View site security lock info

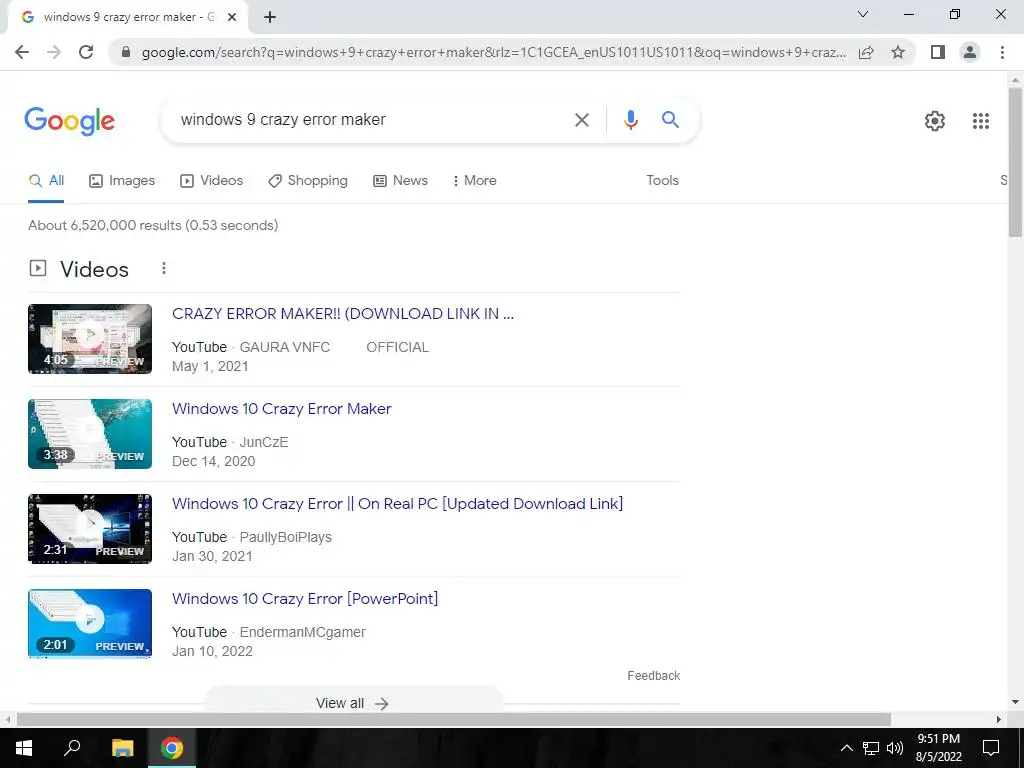pos(126,52)
